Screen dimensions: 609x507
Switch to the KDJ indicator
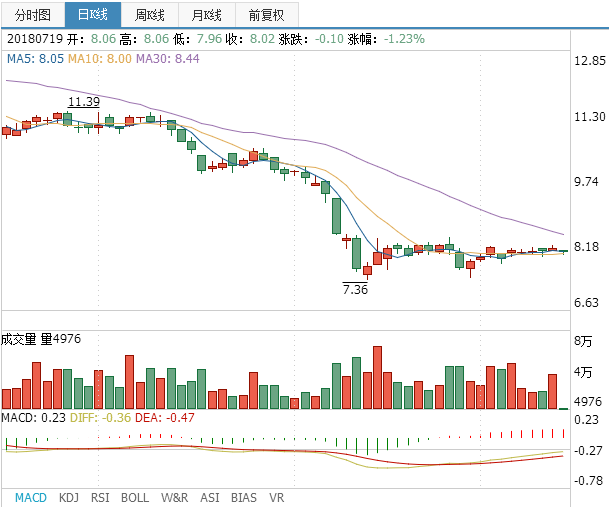tap(69, 498)
